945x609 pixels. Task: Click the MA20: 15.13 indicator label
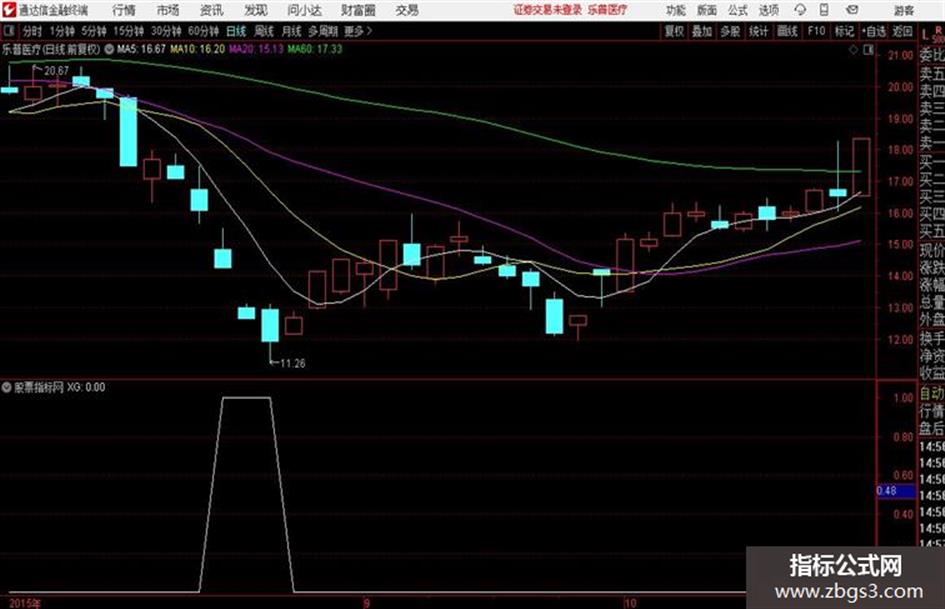256,49
